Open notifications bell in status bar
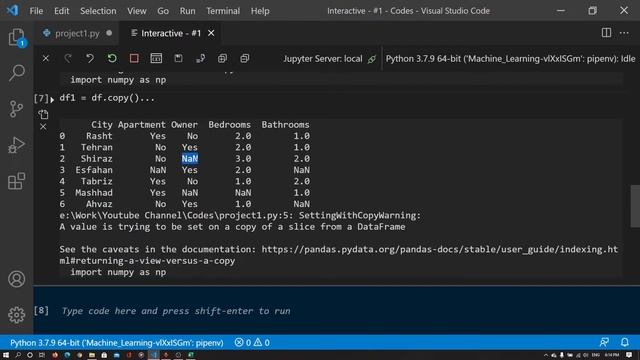 (624, 342)
